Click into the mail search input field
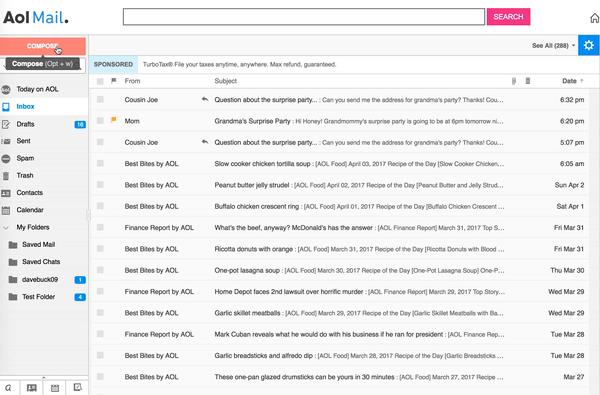 coord(303,17)
